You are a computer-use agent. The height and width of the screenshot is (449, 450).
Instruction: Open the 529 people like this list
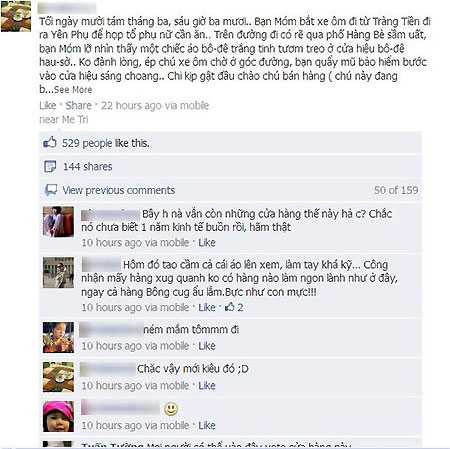[x=106, y=143]
